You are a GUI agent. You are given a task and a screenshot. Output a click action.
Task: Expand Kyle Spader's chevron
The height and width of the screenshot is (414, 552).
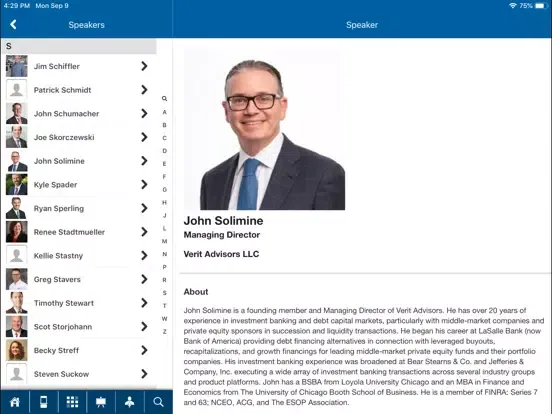pyautogui.click(x=144, y=184)
